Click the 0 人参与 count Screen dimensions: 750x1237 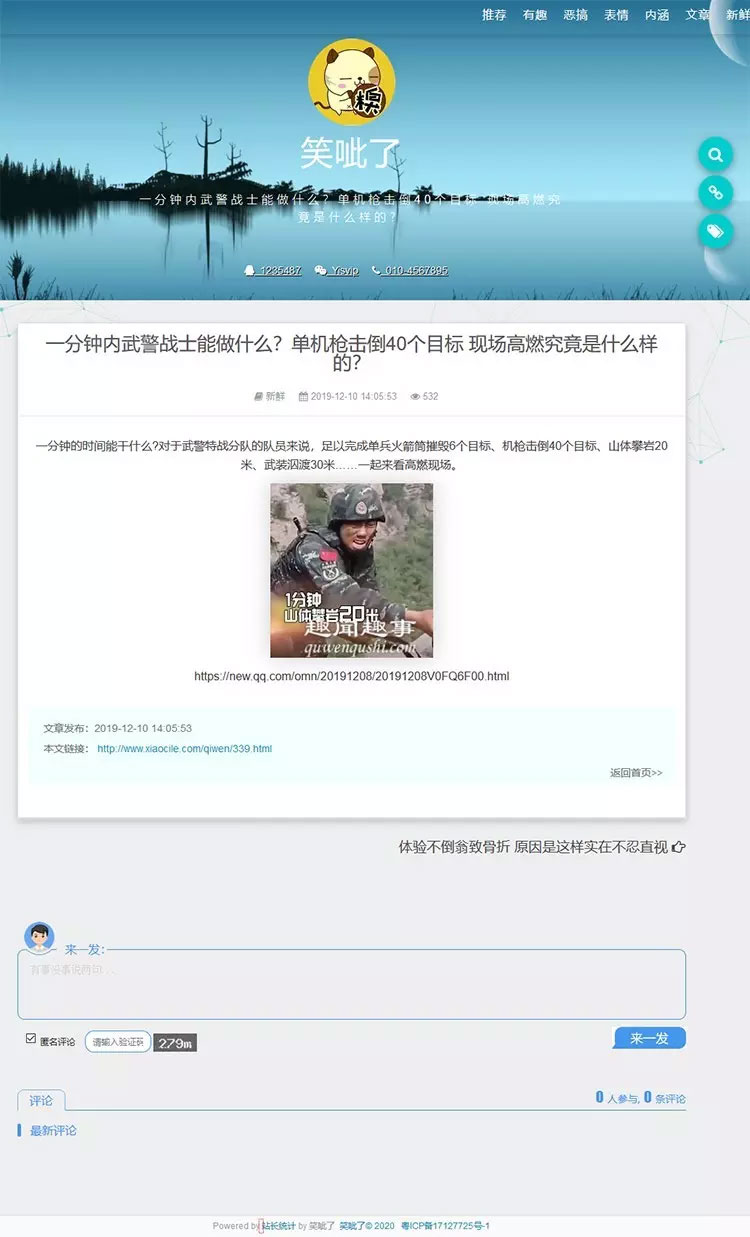point(618,1098)
